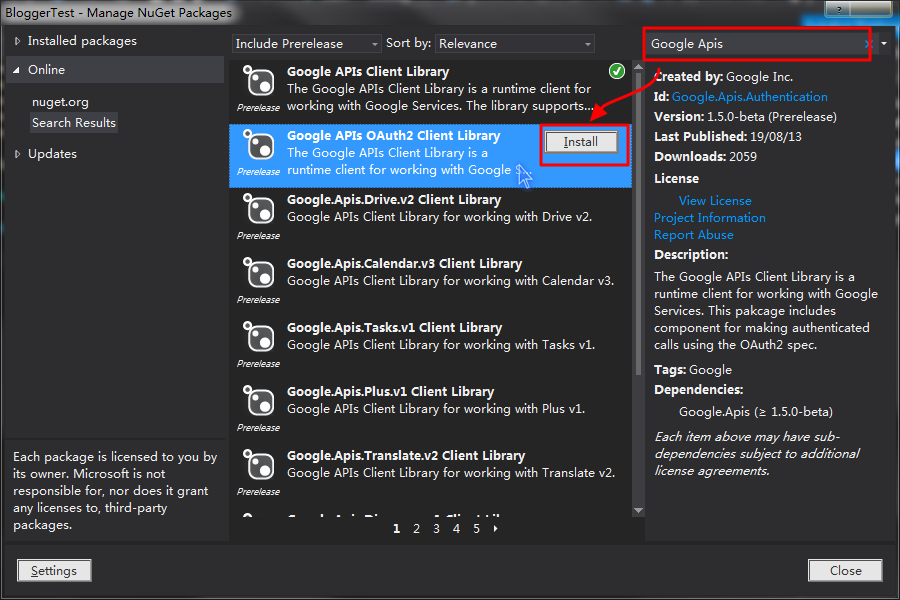Click the Tags: Google text
The height and width of the screenshot is (600, 900).
click(x=693, y=370)
